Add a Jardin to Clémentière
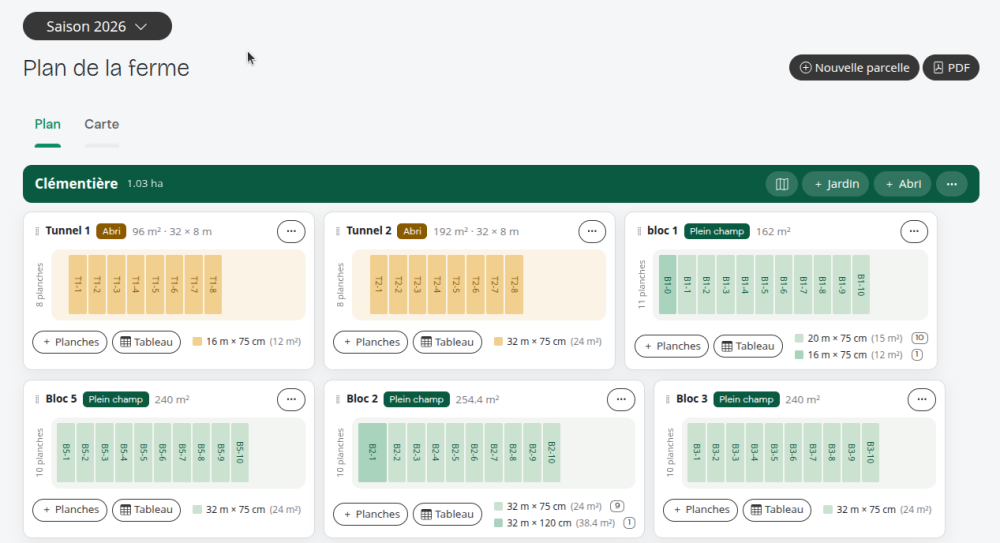The width and height of the screenshot is (1000, 543). pos(836,184)
